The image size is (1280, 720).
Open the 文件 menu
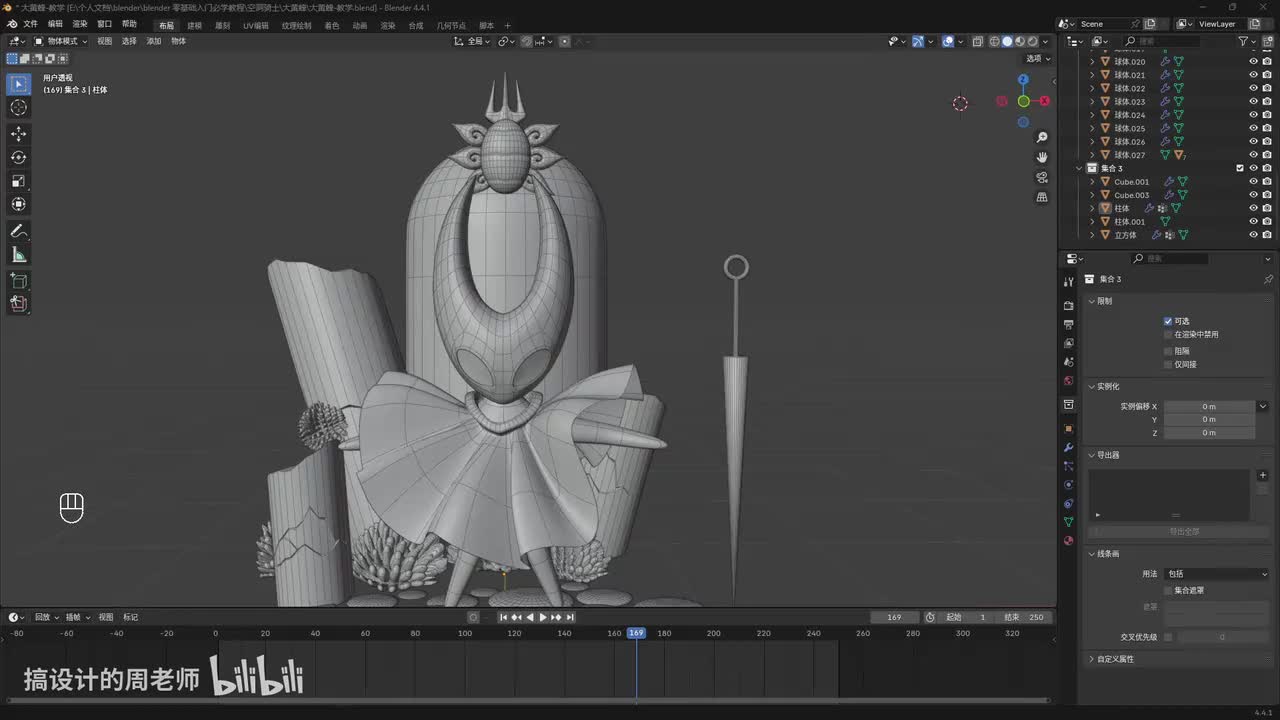(x=30, y=24)
